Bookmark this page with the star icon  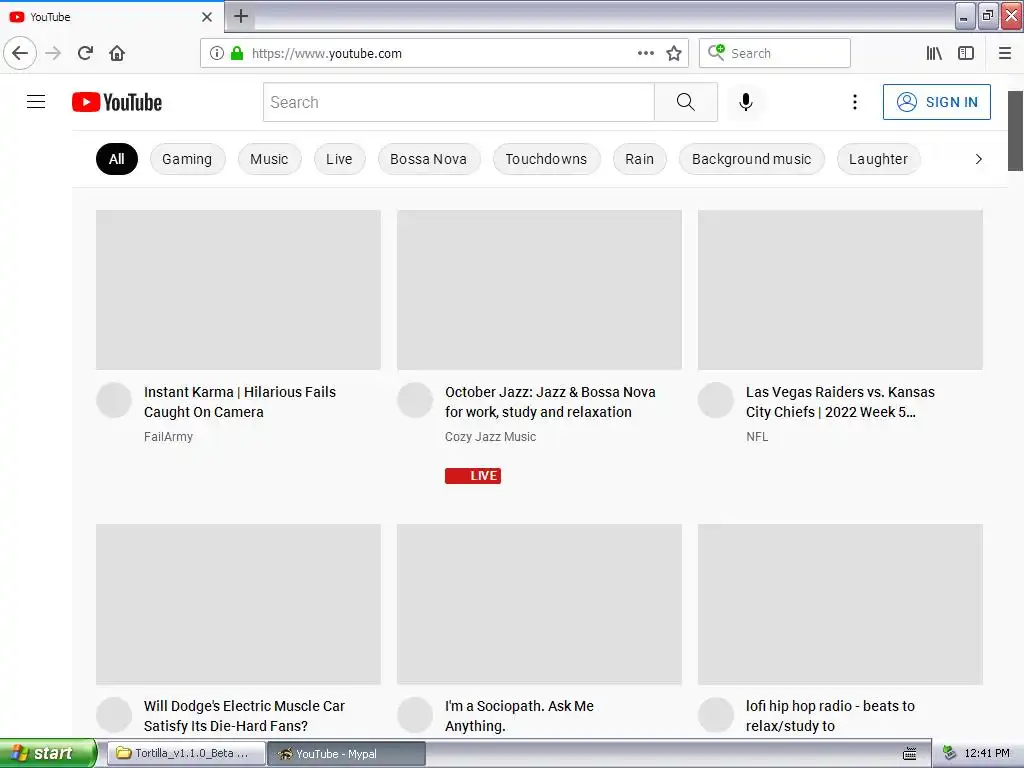[674, 54]
